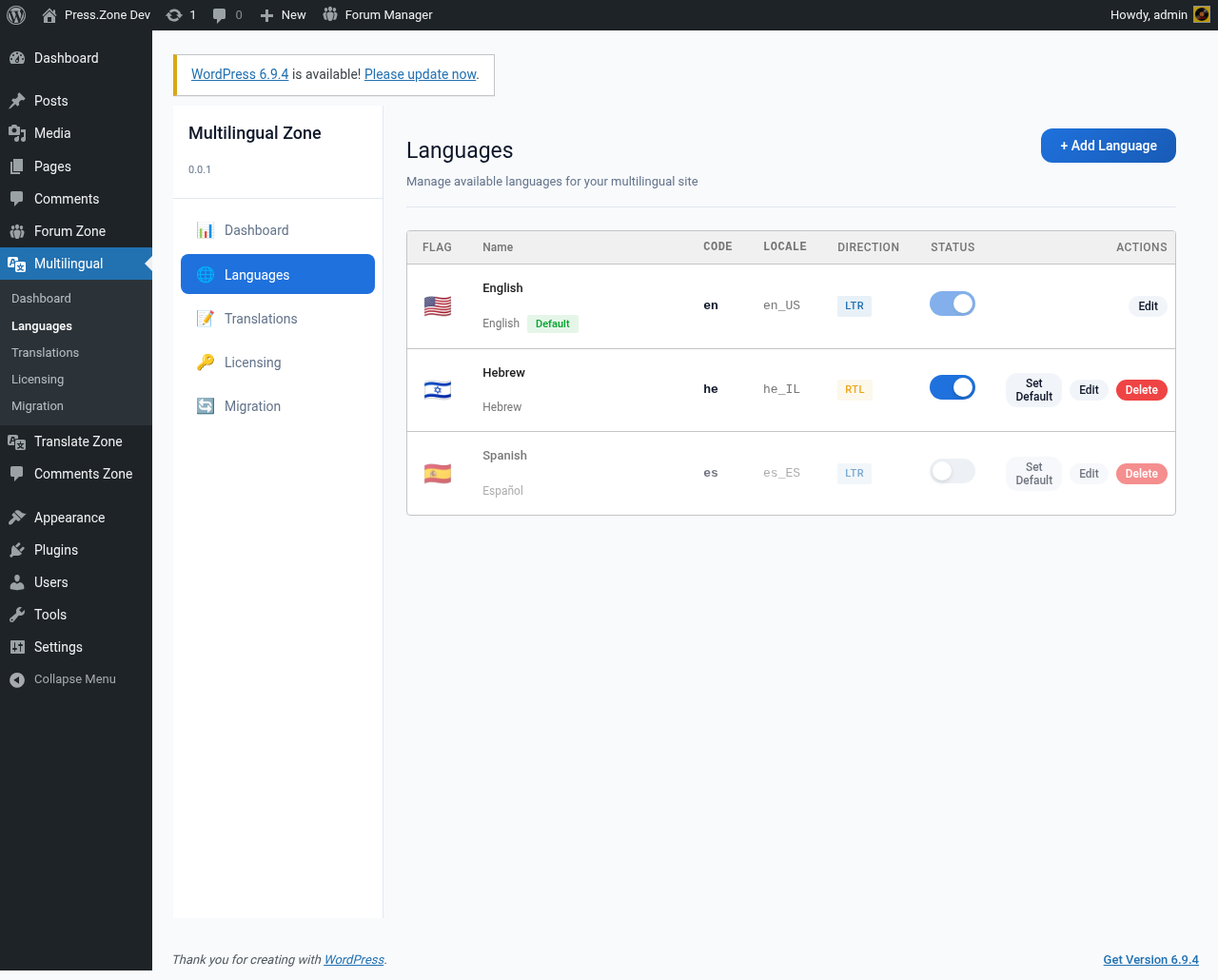Click the Appearance brush icon

coord(17,518)
